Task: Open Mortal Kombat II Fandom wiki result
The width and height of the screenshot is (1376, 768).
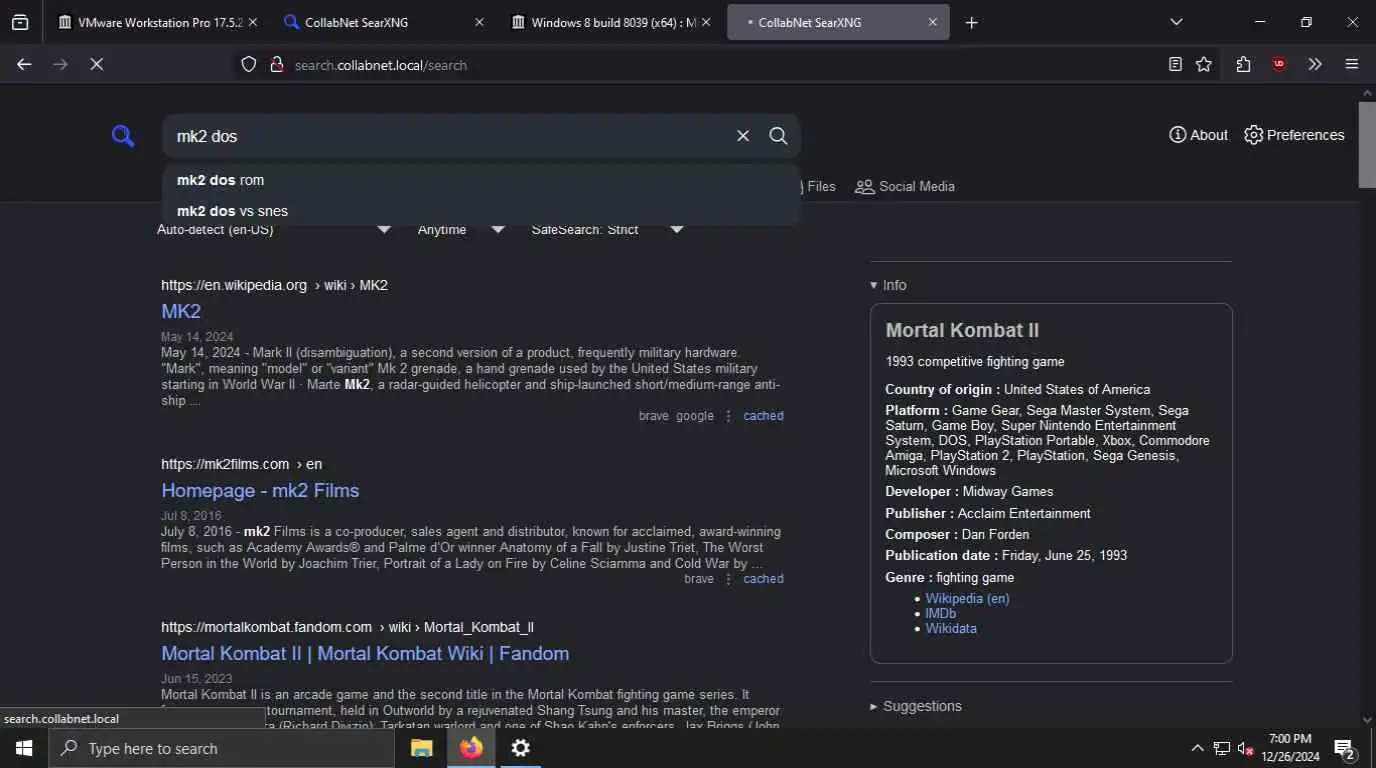Action: [x=365, y=653]
